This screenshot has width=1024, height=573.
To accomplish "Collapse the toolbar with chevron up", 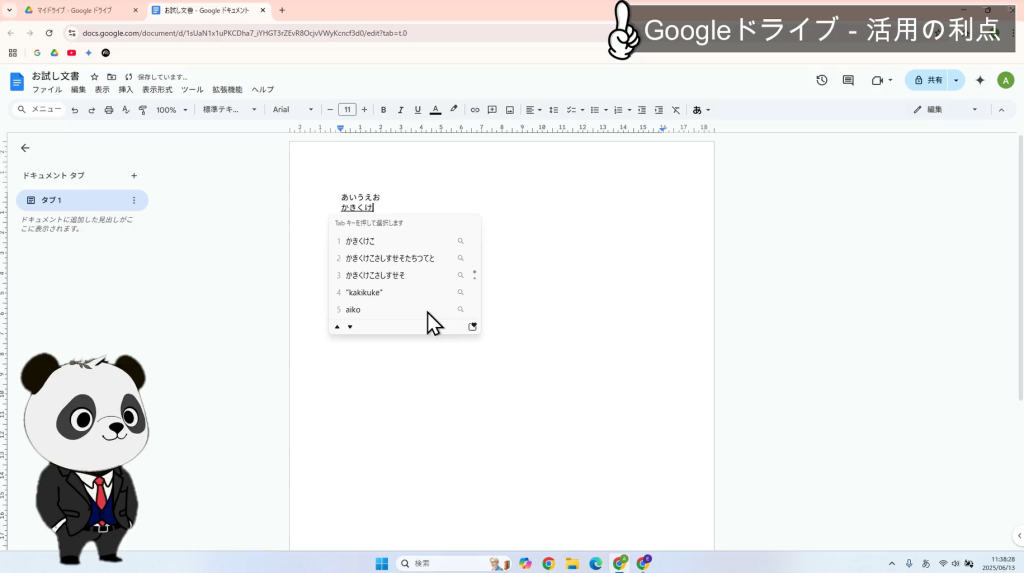I will pos(1001,110).
